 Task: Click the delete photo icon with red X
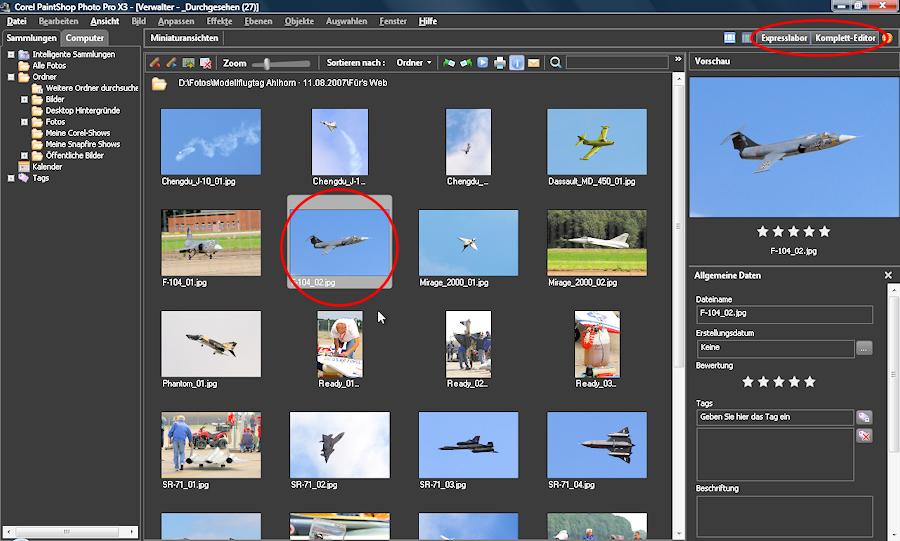coord(205,63)
